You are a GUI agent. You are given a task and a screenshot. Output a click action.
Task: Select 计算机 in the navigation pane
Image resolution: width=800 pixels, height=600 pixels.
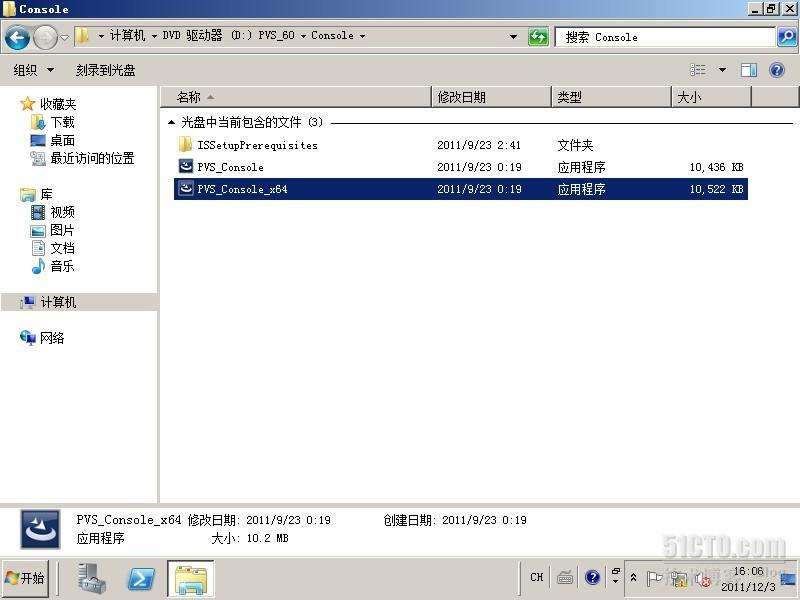point(58,302)
